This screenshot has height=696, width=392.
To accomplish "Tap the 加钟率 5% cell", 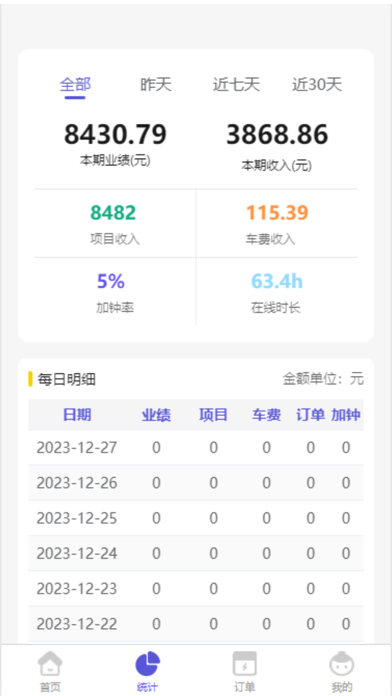I will (x=115, y=292).
